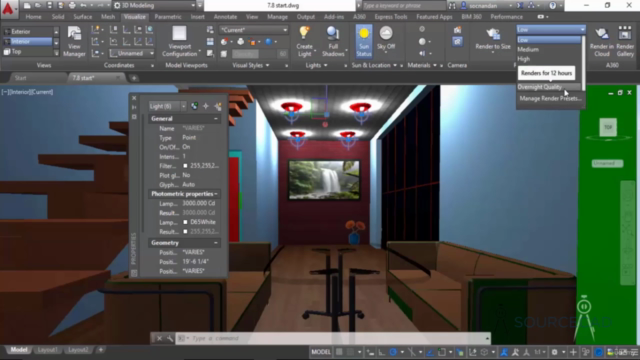This screenshot has height=360, width=640.
Task: Click the Print icon in quick access toolbar
Action: 72,5
